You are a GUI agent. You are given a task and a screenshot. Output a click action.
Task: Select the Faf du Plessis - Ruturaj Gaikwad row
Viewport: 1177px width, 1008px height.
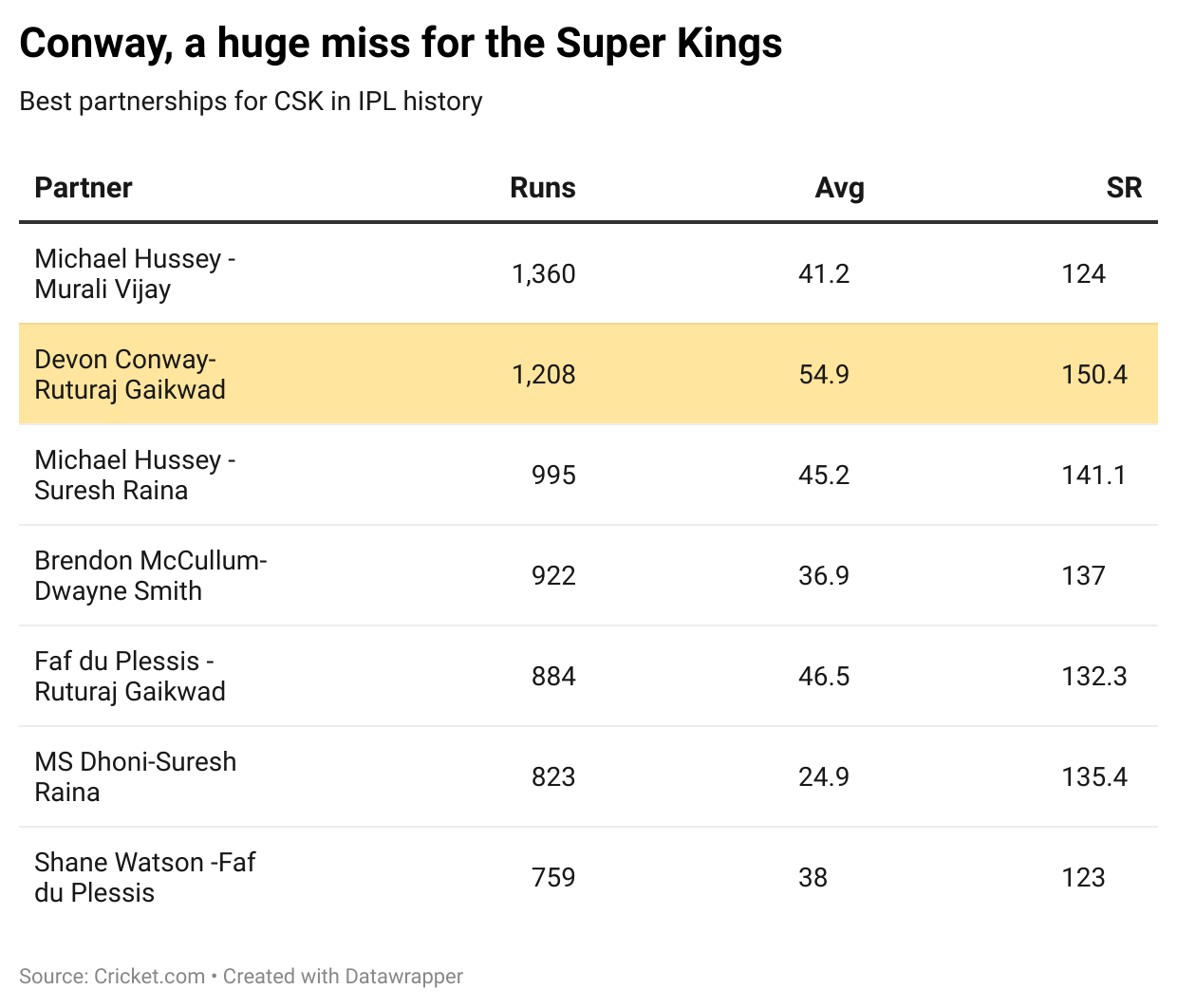[130, 677]
